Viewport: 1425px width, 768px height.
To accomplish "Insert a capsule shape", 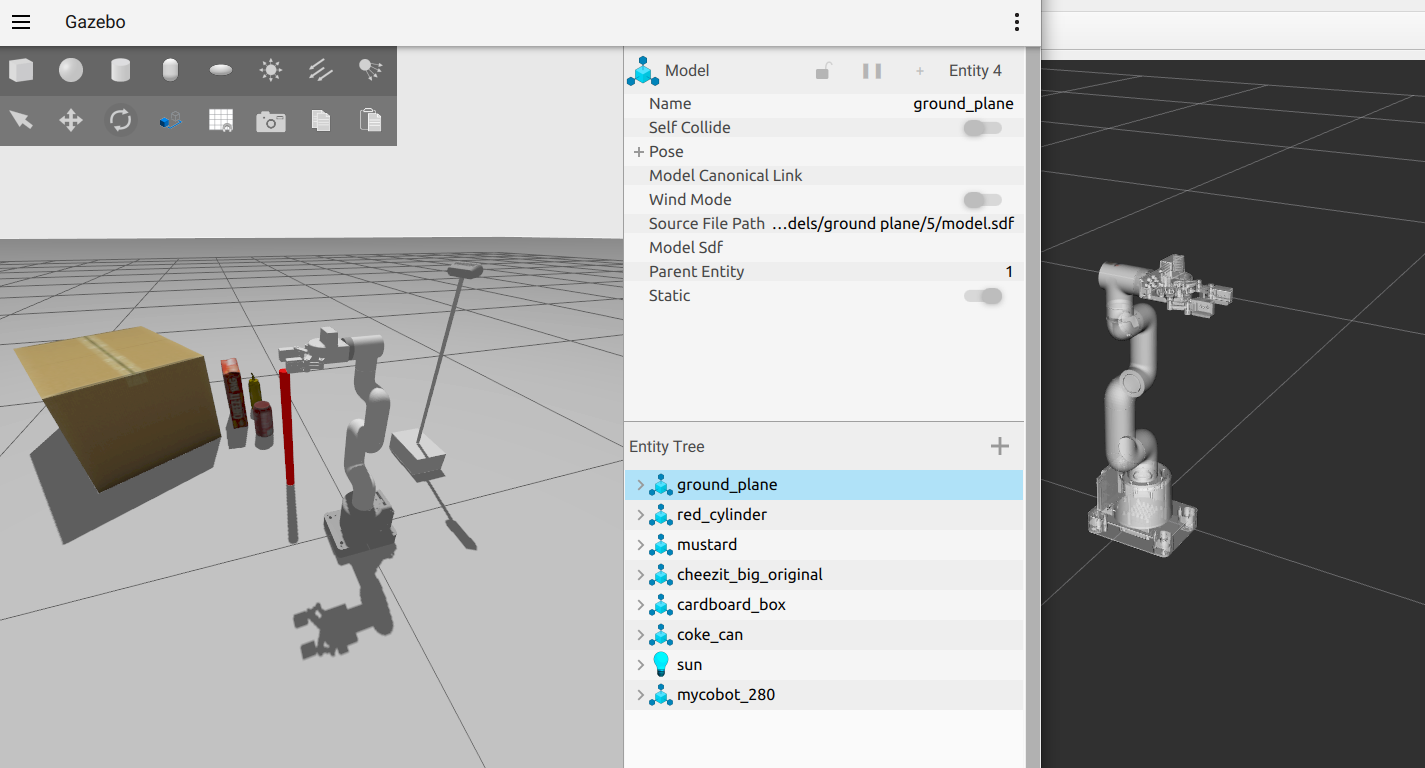I will [171, 70].
